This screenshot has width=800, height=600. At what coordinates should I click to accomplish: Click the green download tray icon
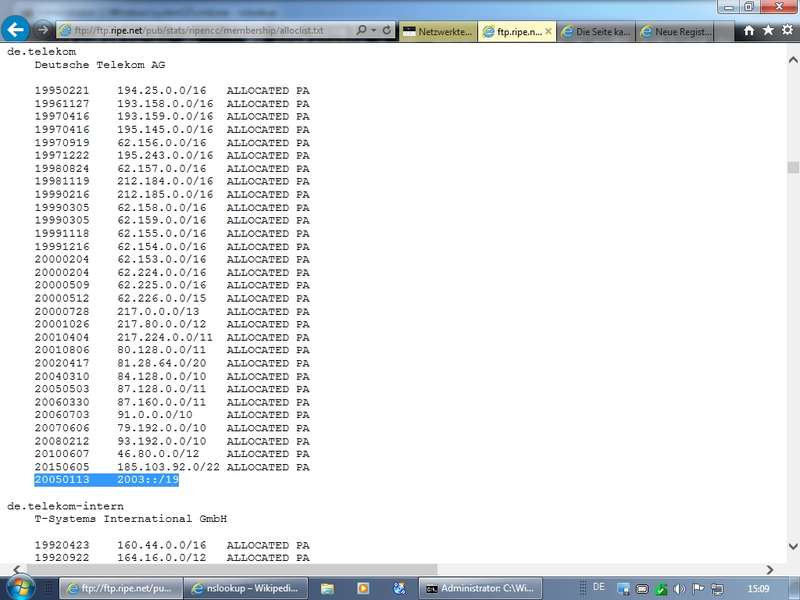[661, 589]
